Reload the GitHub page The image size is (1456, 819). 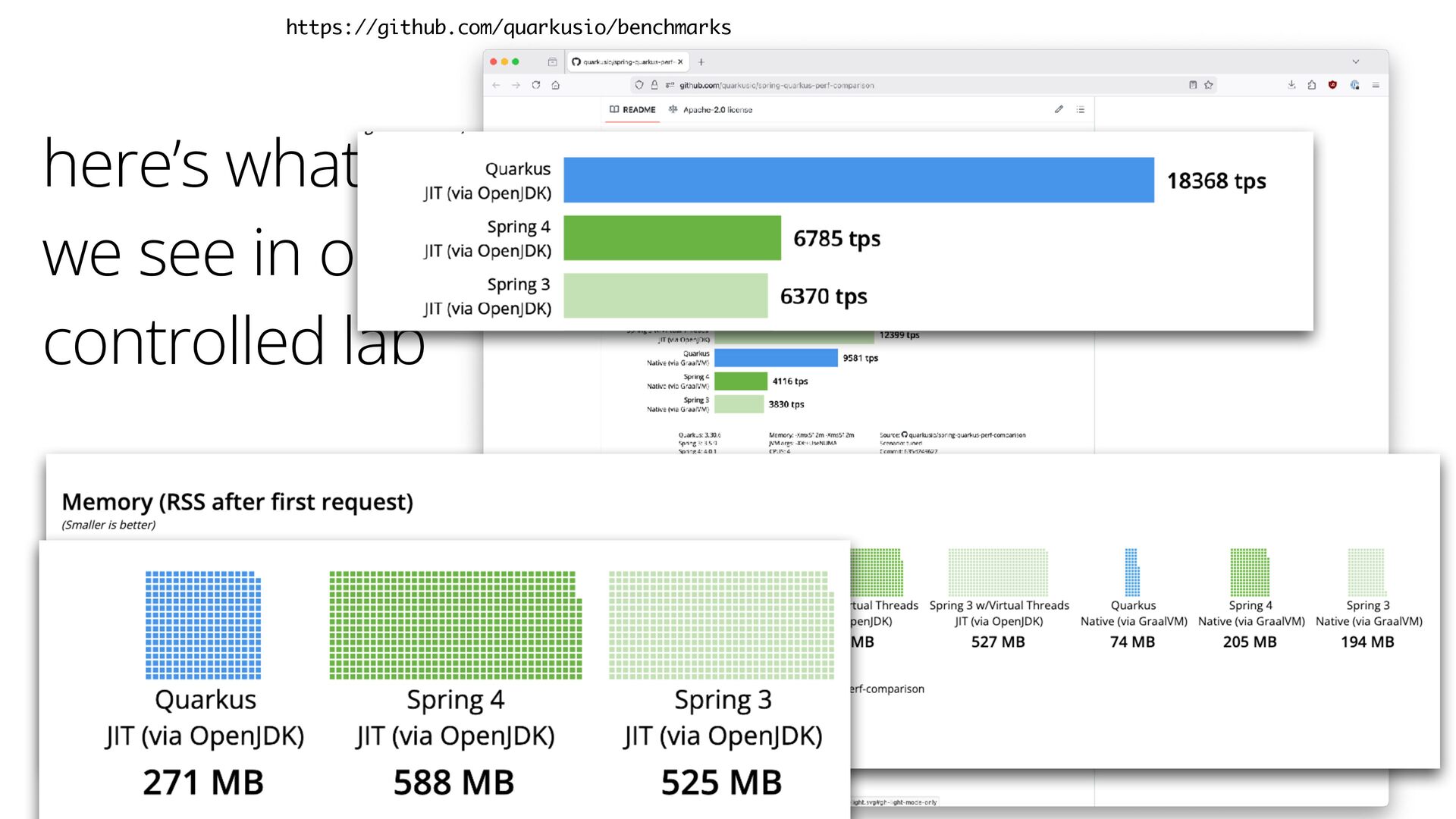536,85
